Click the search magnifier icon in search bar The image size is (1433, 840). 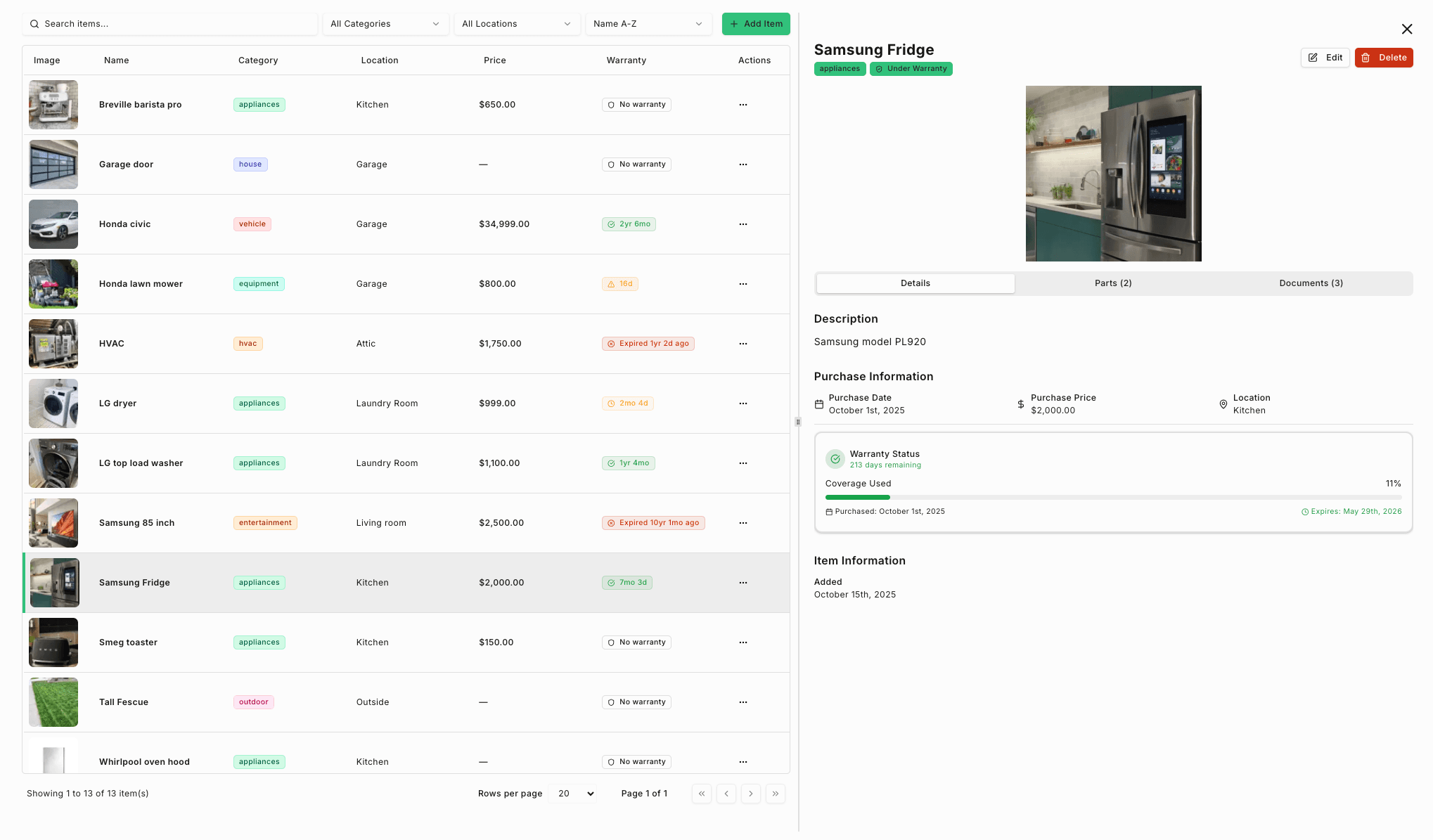coord(34,23)
